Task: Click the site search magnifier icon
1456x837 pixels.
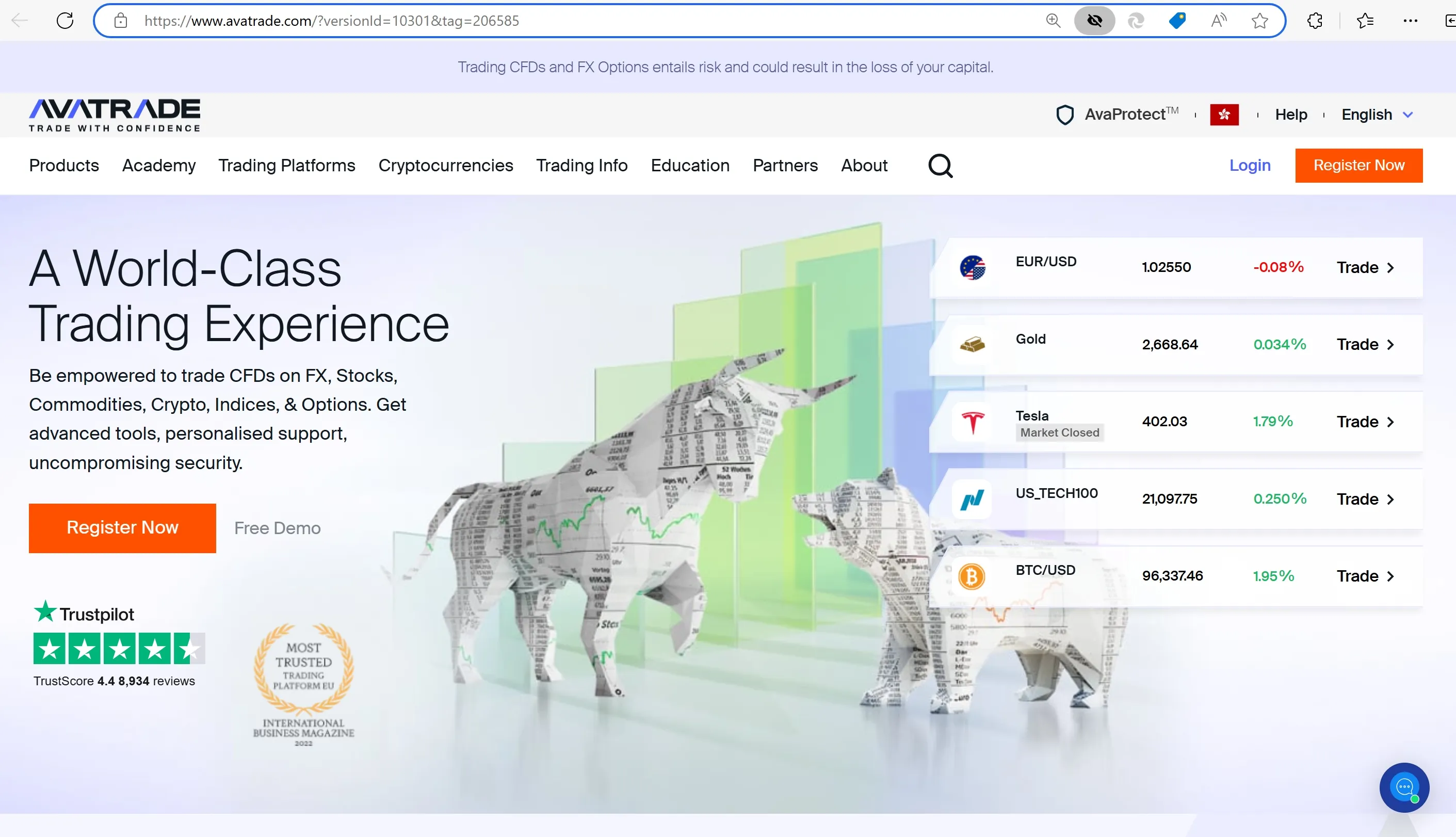Action: [940, 166]
